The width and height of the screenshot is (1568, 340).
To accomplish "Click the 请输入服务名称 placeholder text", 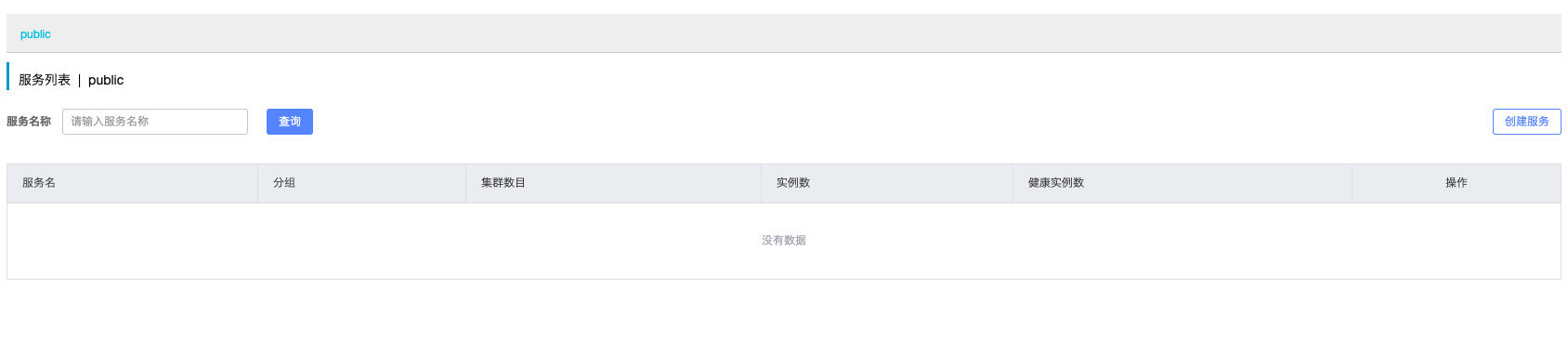I will pos(110,122).
